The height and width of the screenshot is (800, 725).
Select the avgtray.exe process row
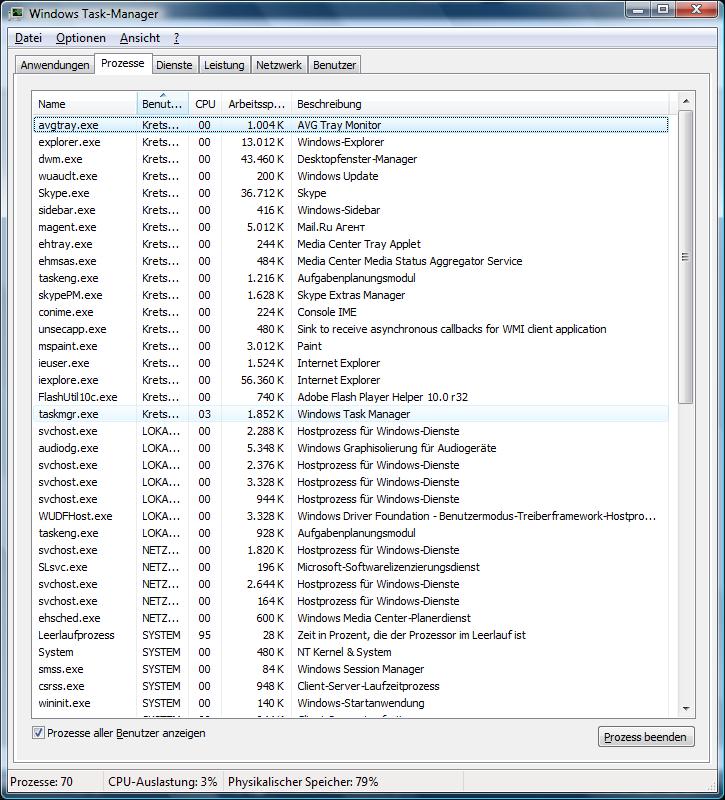coord(351,125)
